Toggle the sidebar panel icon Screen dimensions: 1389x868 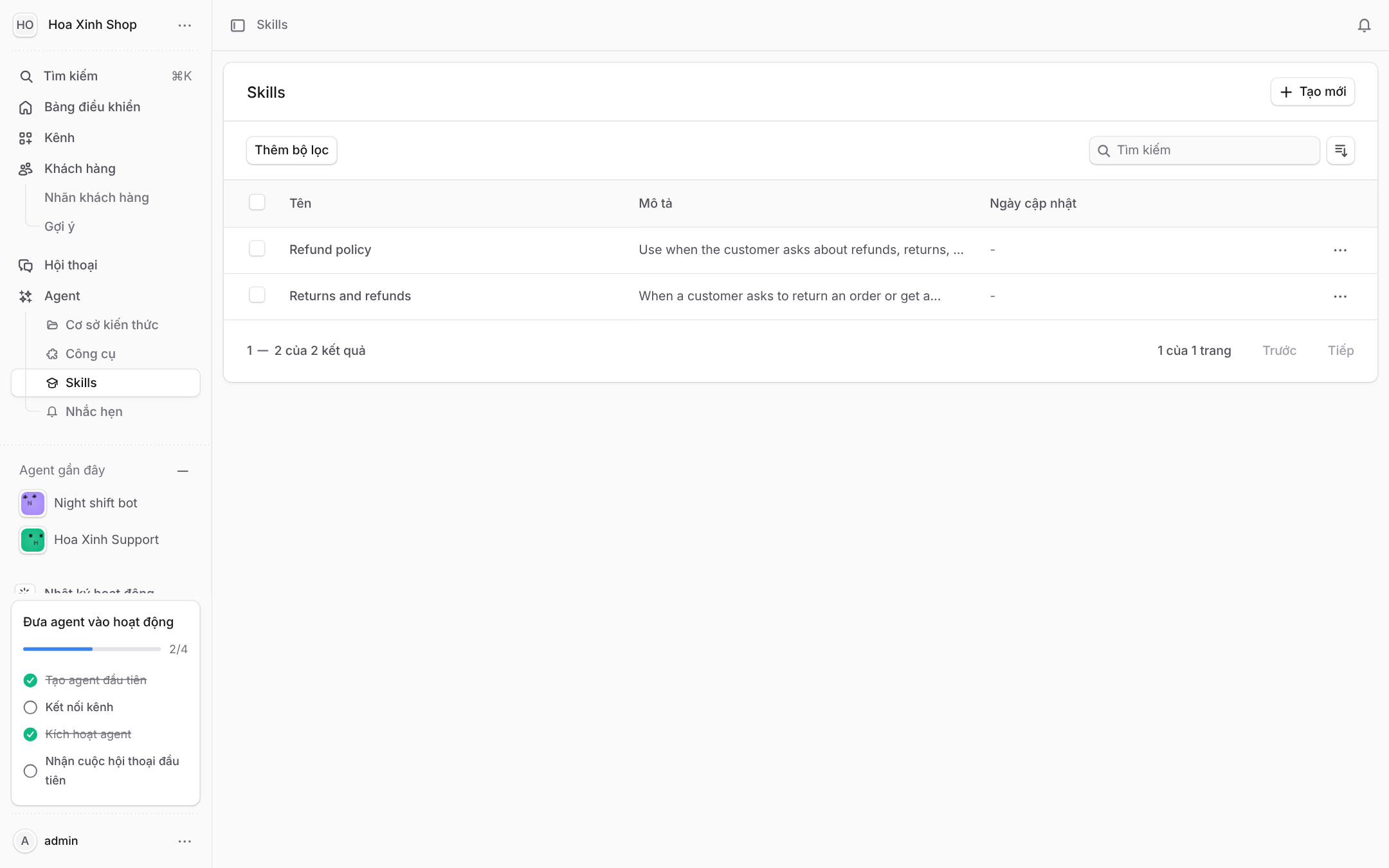(238, 25)
